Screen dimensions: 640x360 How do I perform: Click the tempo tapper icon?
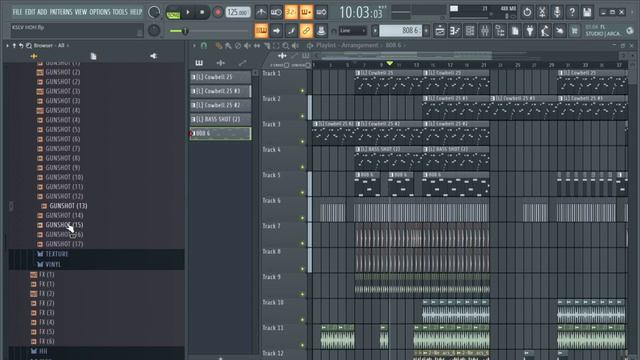545,31
